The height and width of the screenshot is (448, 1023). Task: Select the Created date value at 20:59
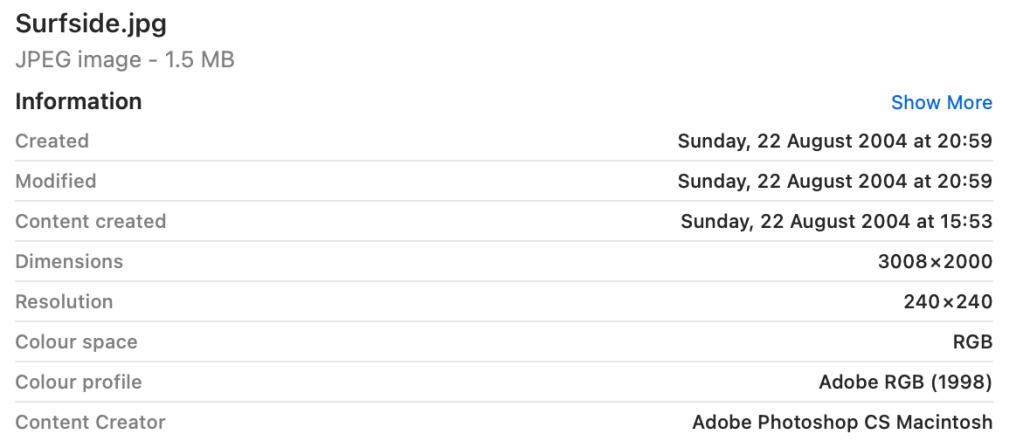tap(835, 141)
